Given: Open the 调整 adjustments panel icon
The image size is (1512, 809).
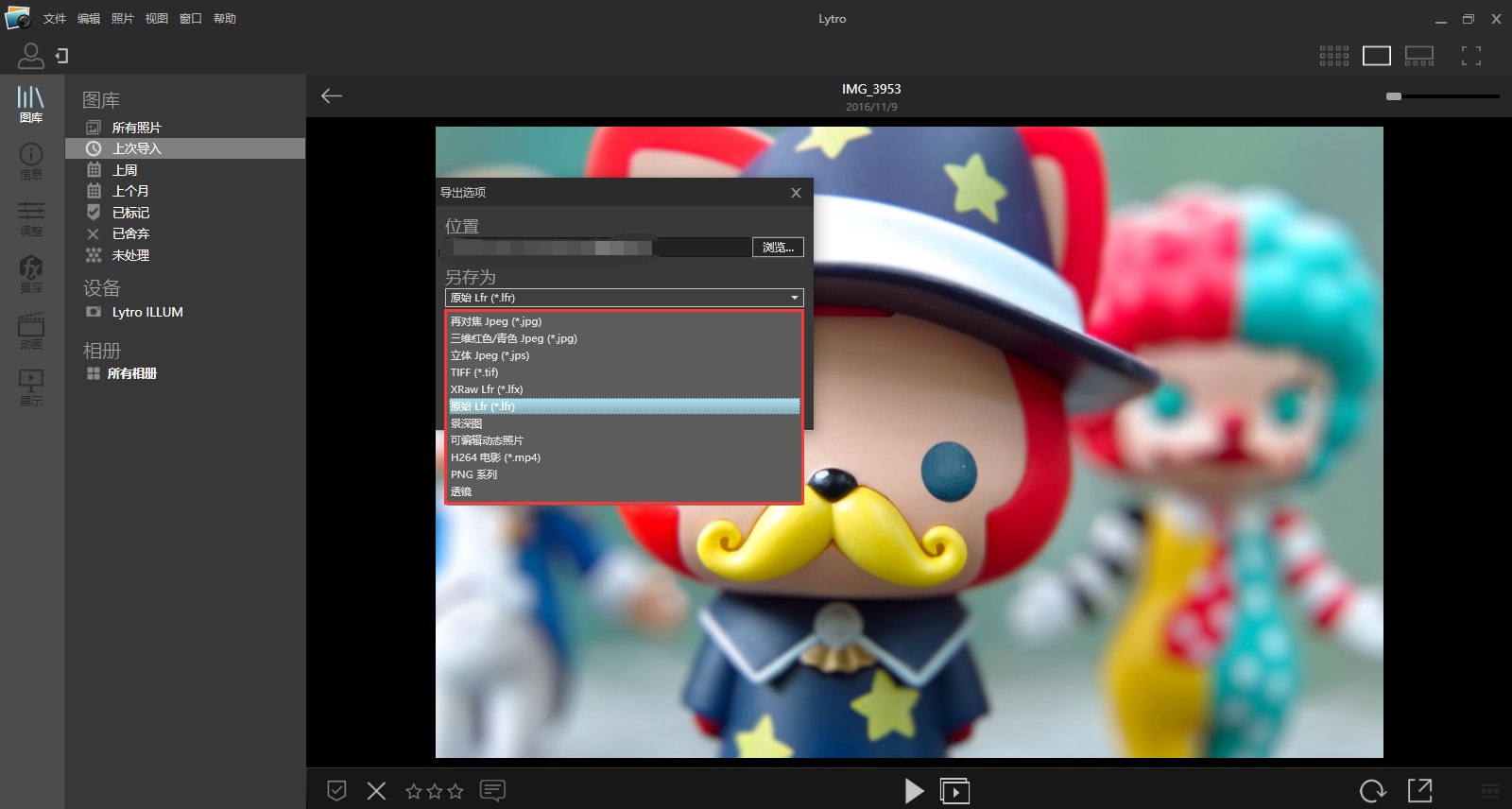Looking at the screenshot, I should [x=31, y=216].
